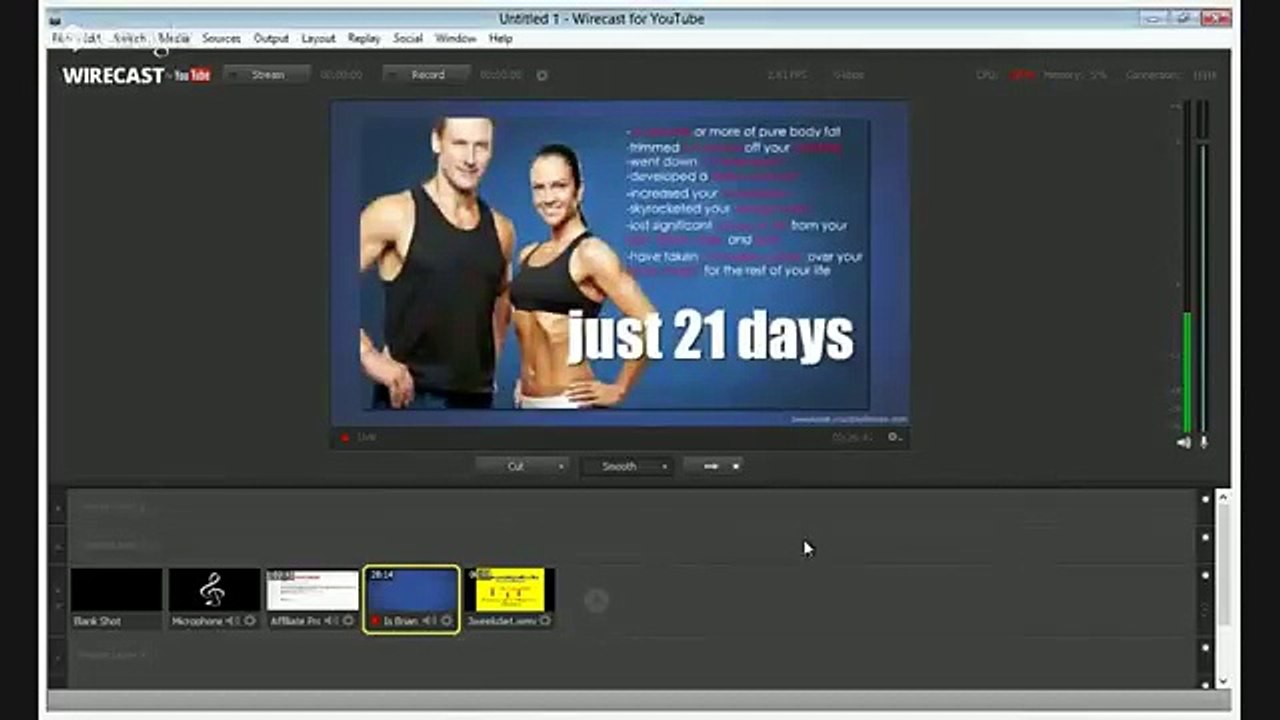Click the layers panel scroll up arrow
Image resolution: width=1280 pixels, height=720 pixels.
click(x=1223, y=497)
